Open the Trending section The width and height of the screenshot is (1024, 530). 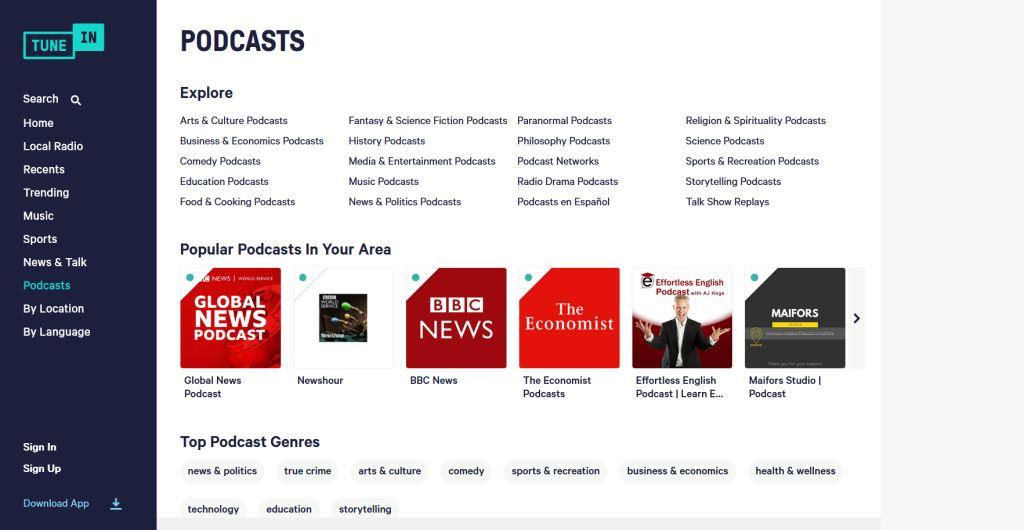(46, 193)
